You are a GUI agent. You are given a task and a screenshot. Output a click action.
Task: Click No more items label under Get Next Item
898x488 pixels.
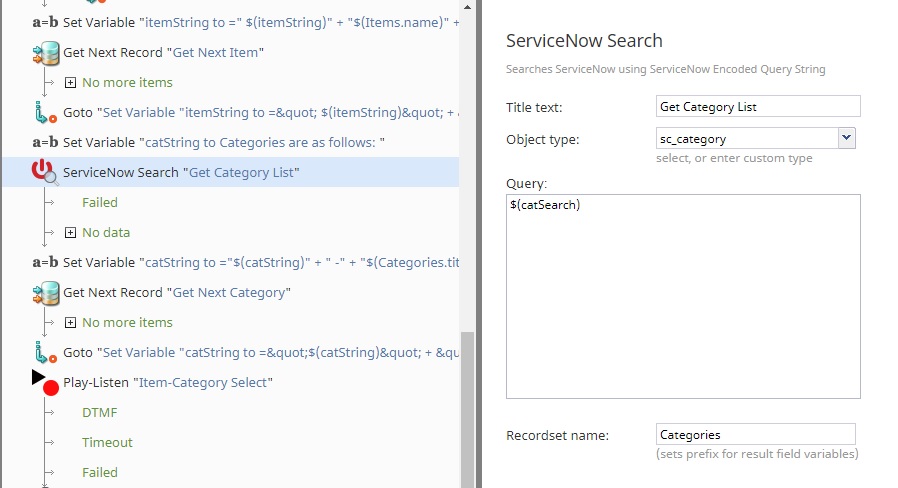coord(127,82)
